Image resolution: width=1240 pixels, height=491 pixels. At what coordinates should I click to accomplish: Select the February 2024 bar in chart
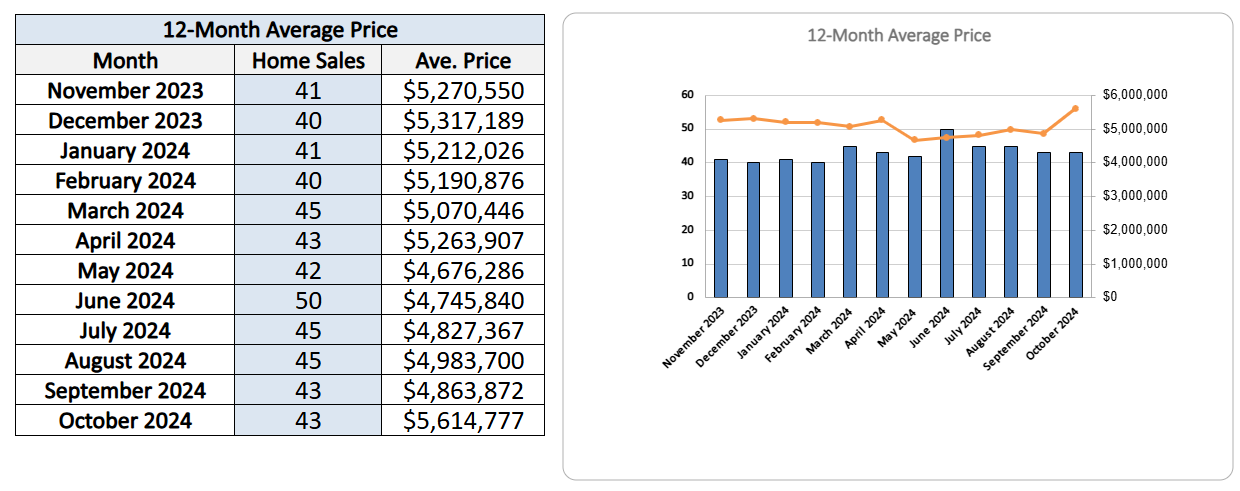click(x=818, y=230)
